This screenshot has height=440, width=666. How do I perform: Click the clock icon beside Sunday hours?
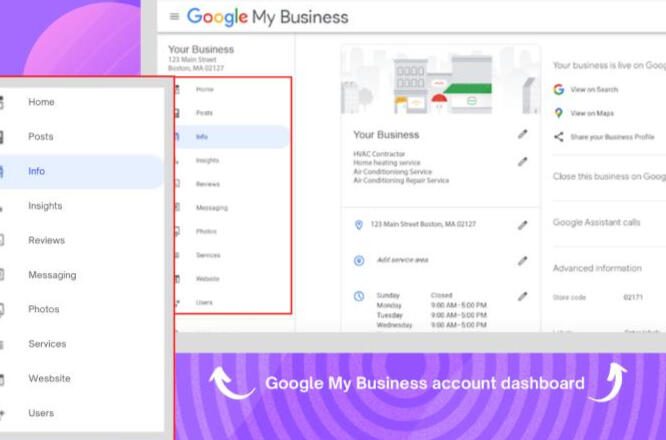(x=359, y=296)
